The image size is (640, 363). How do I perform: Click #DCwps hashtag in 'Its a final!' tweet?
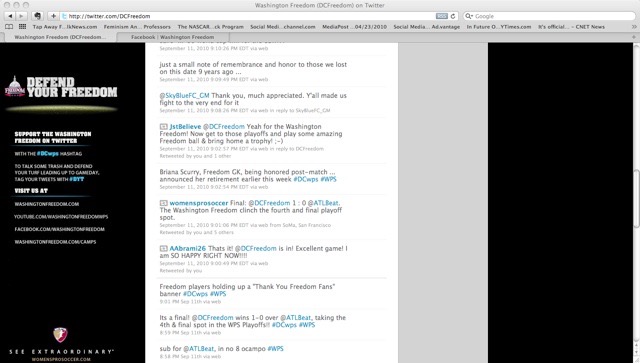(x=284, y=325)
